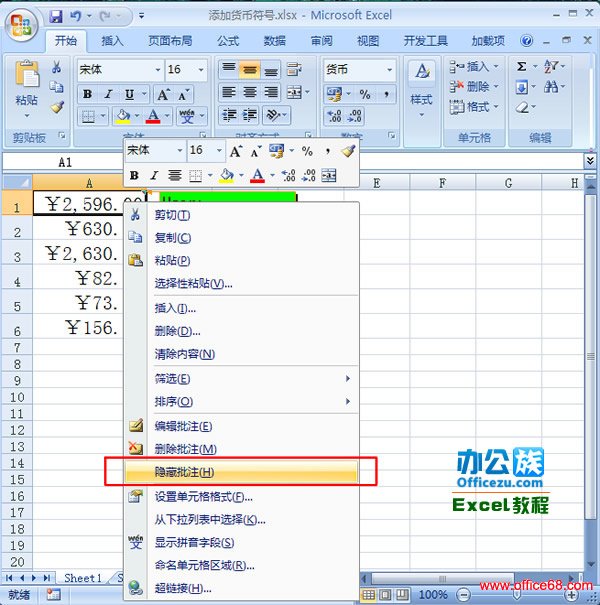Click the ribbon Copy icon
Image resolution: width=600 pixels, height=605 pixels.
pyautogui.click(x=57, y=87)
